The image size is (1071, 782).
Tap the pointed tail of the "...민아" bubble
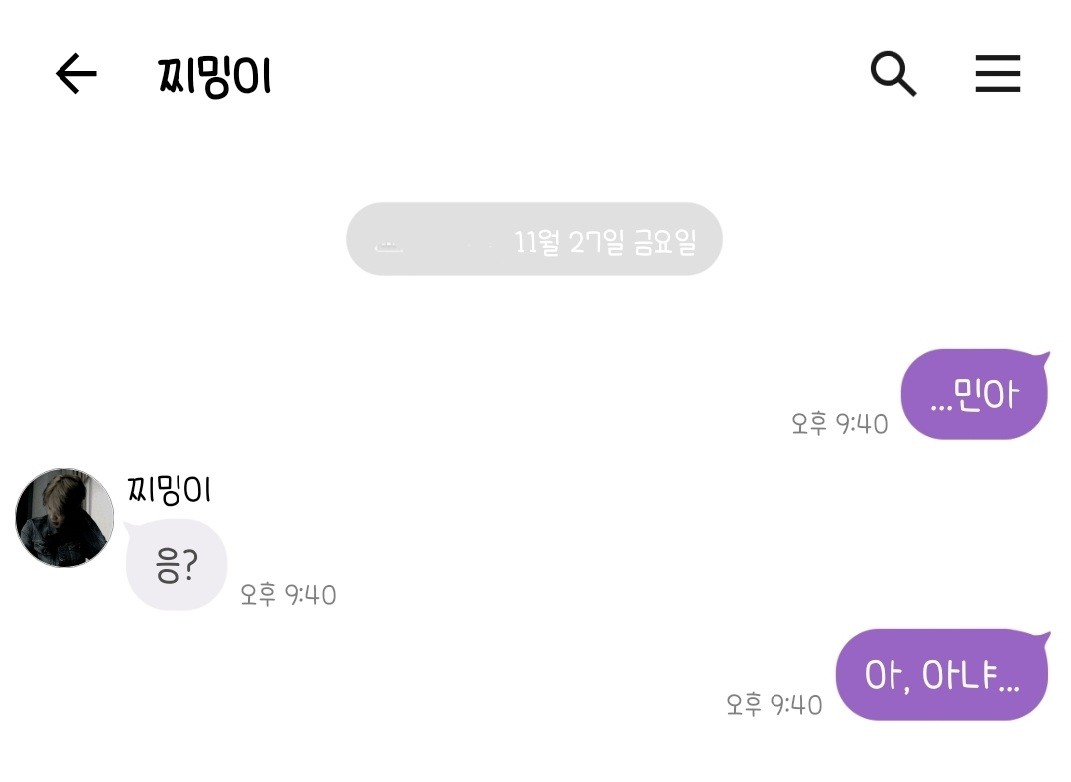(x=1042, y=356)
